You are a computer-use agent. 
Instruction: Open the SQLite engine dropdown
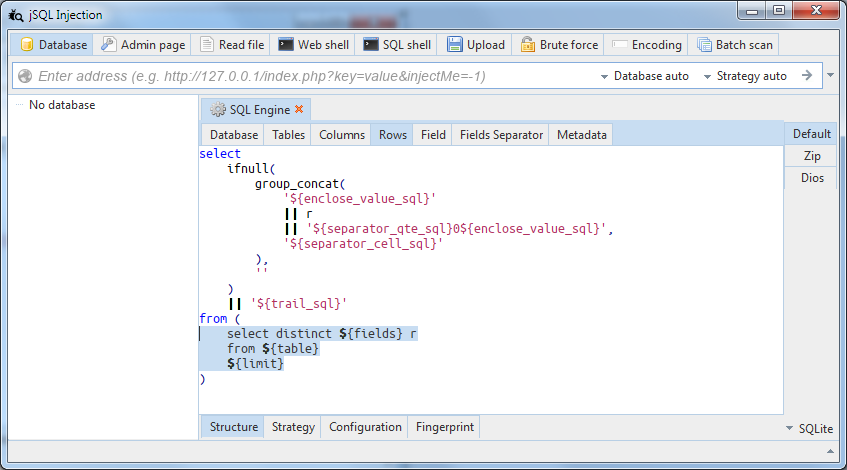tap(809, 428)
